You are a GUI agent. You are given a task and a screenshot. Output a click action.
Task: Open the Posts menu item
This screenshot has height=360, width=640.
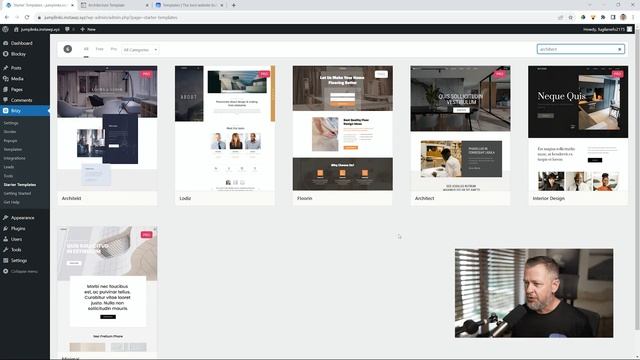tap(16, 68)
